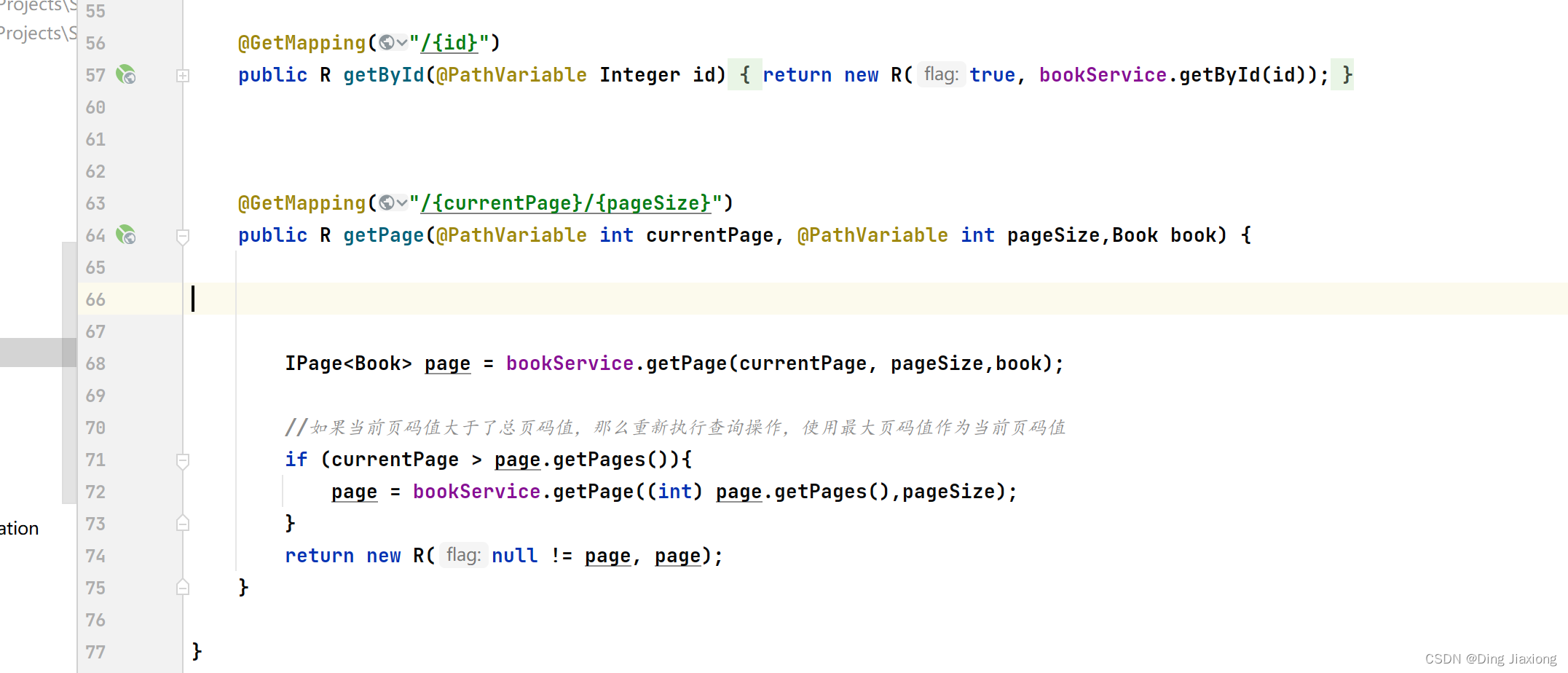1568x673 pixels.
Task: Click "Book book" parameter on line 64
Action: (1165, 235)
